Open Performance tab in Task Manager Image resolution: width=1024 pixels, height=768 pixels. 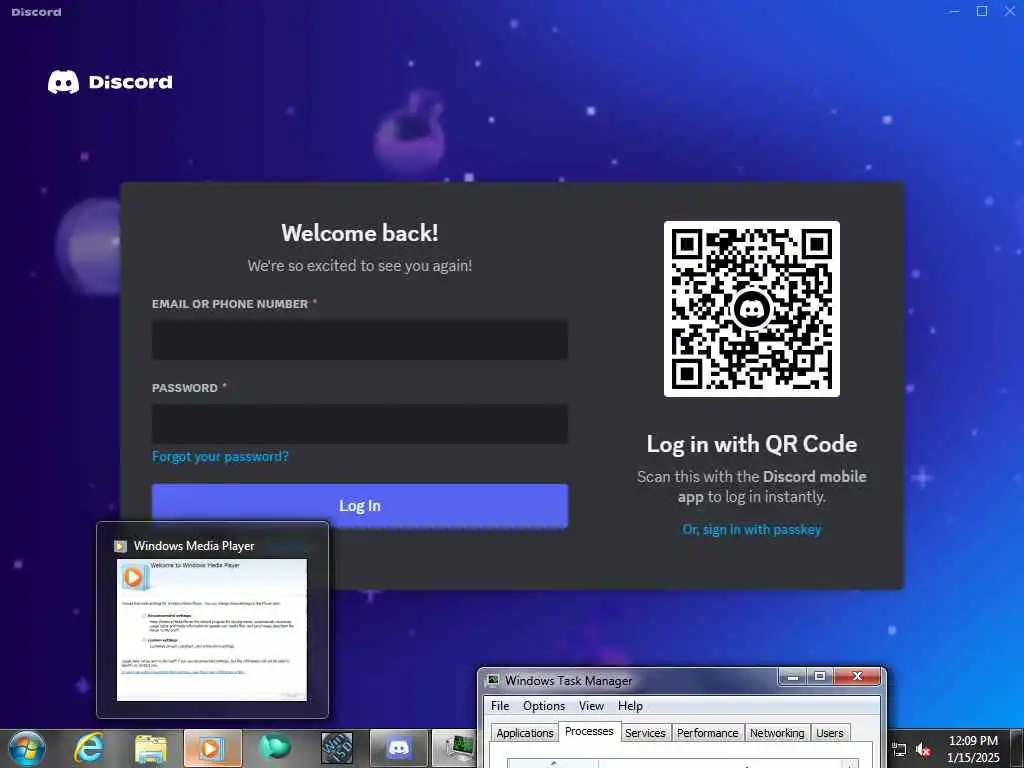(707, 733)
